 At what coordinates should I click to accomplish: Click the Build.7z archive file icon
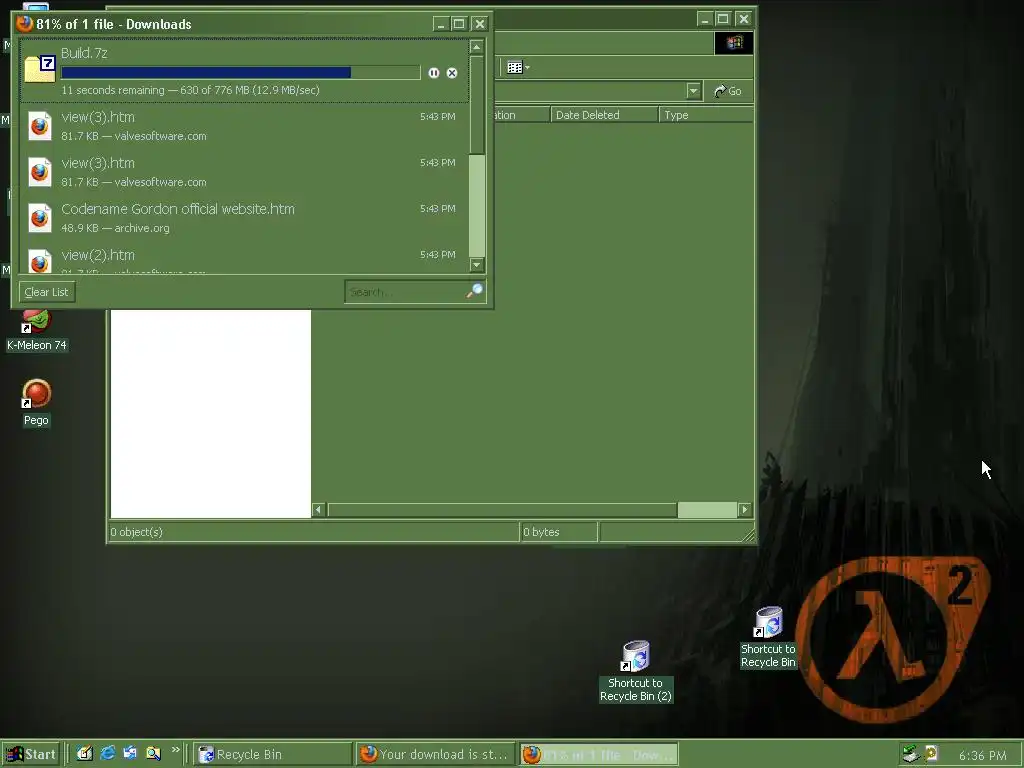point(40,70)
